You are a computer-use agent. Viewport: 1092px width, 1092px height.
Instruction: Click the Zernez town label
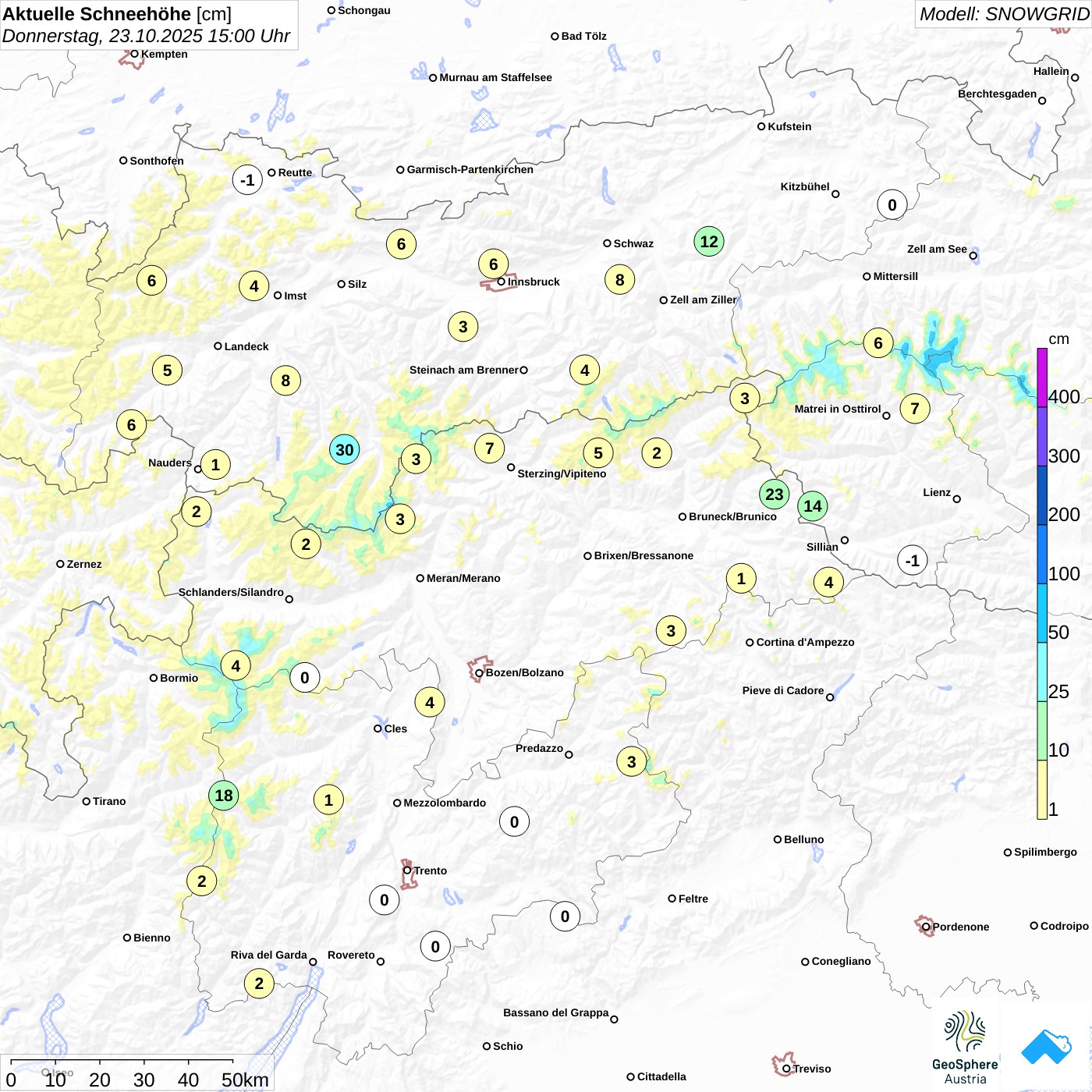click(84, 564)
